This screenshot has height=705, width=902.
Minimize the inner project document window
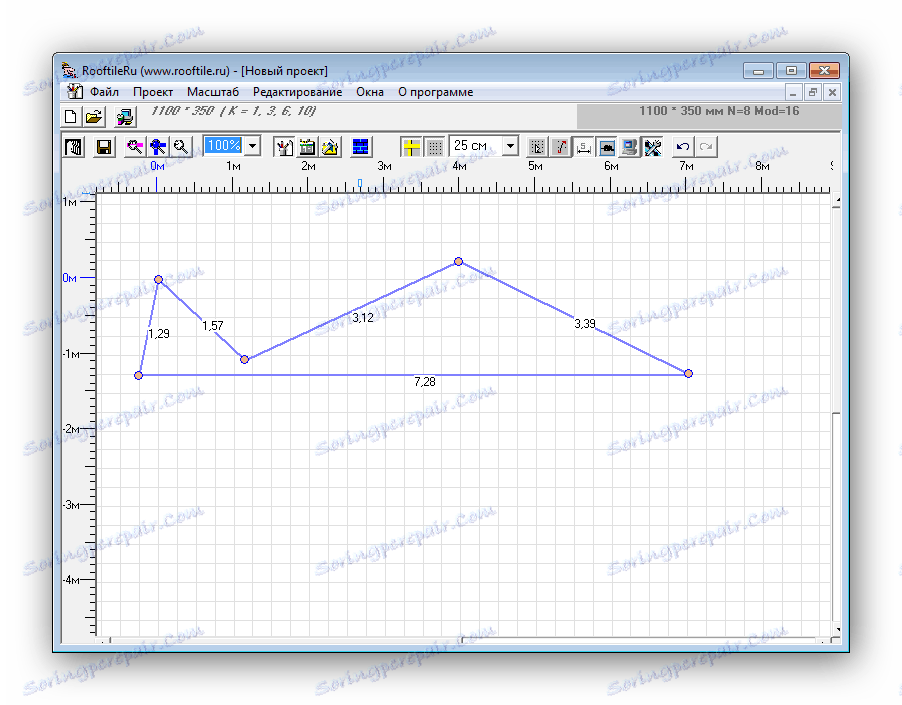793,92
